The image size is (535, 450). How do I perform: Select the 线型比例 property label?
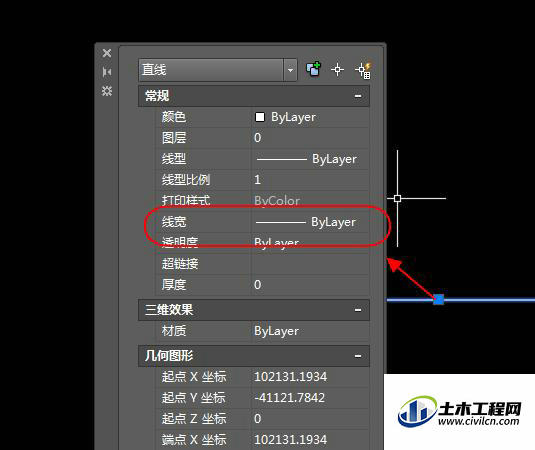186,180
